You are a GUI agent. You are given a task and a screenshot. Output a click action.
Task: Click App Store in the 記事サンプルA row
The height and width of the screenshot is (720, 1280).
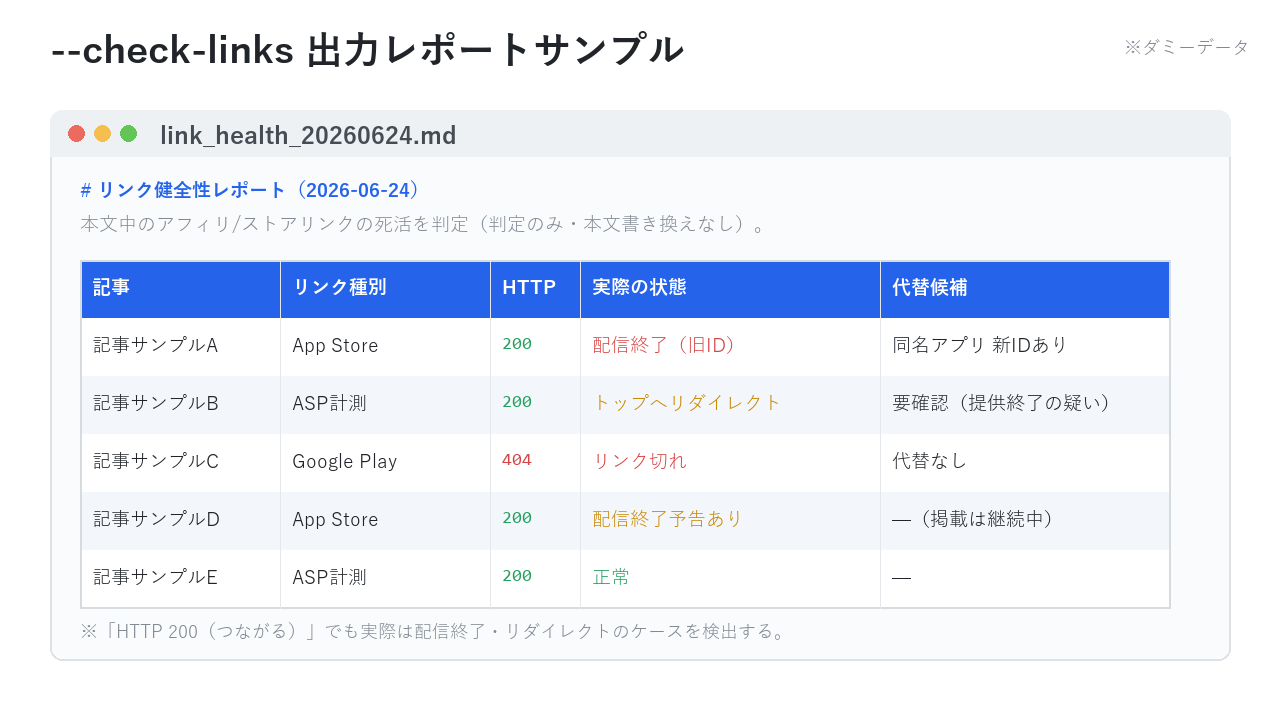tap(335, 346)
